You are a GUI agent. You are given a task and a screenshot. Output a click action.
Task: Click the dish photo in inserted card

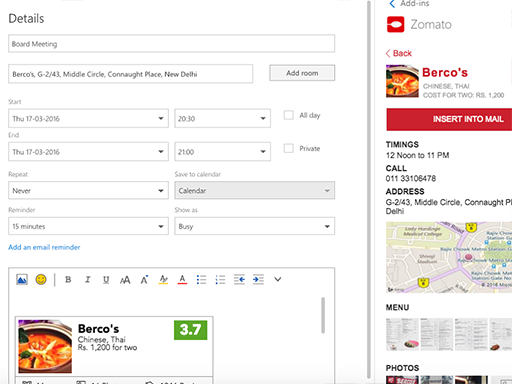45,346
